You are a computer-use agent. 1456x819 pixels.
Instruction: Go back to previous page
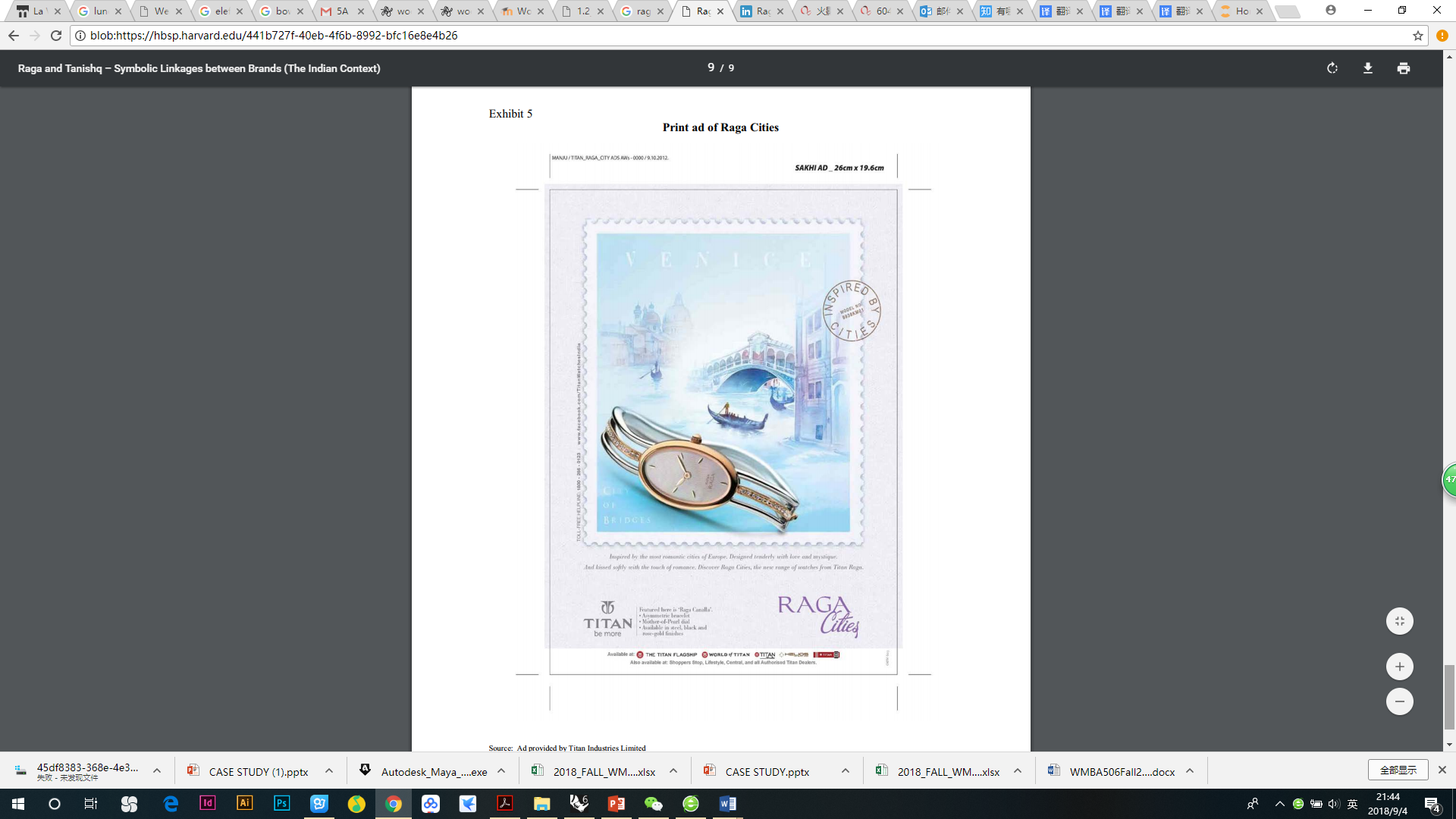tap(14, 36)
